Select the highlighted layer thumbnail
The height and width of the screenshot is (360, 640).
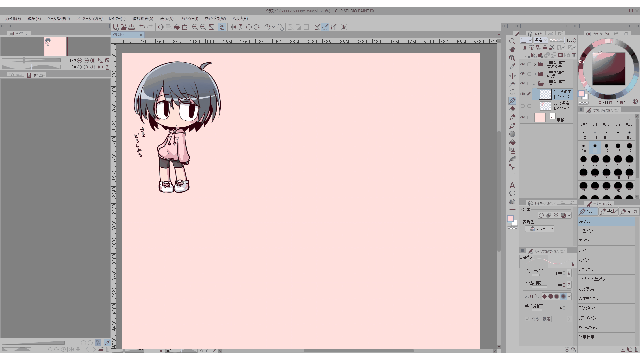(x=545, y=94)
